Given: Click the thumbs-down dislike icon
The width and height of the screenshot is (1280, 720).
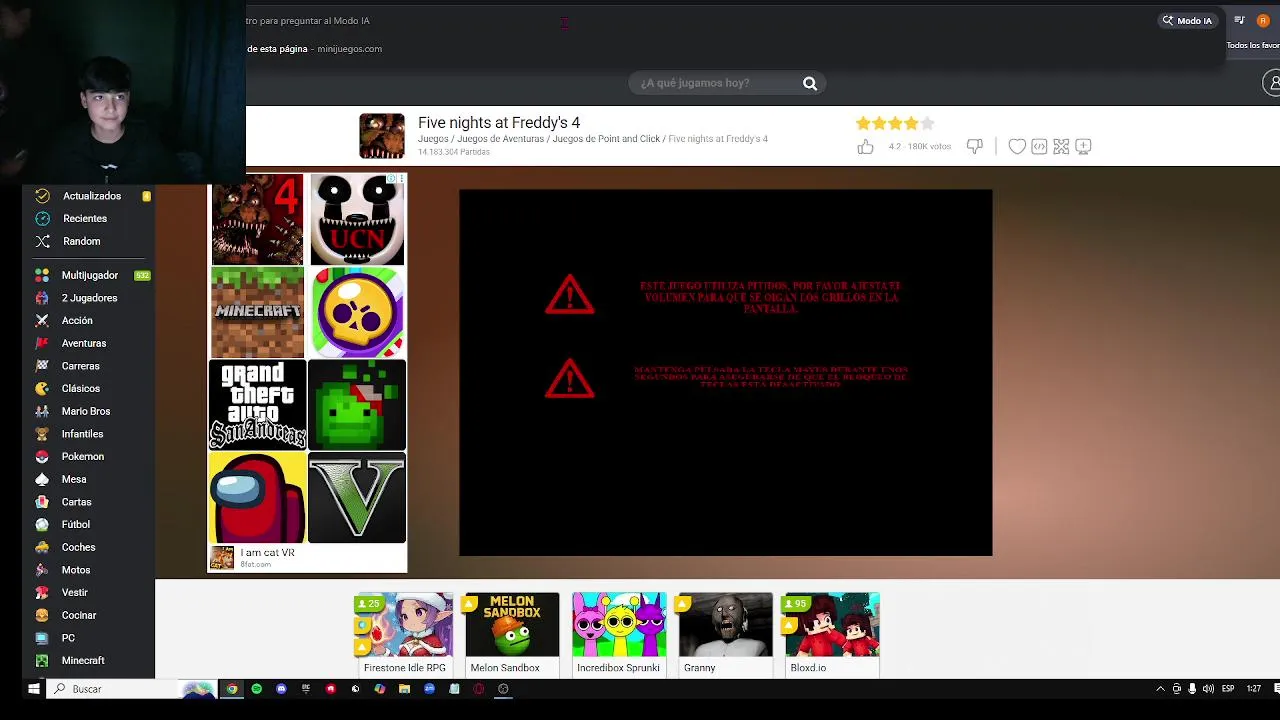Looking at the screenshot, I should click(x=974, y=147).
